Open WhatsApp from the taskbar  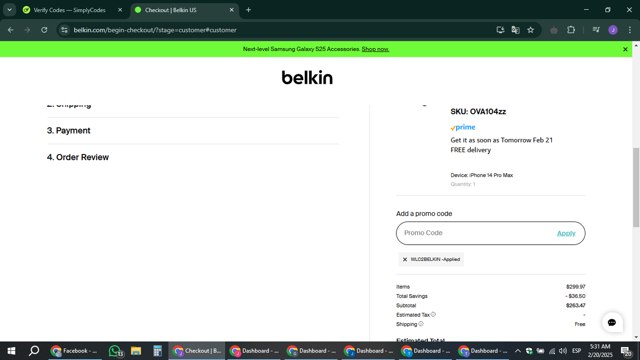[116, 351]
